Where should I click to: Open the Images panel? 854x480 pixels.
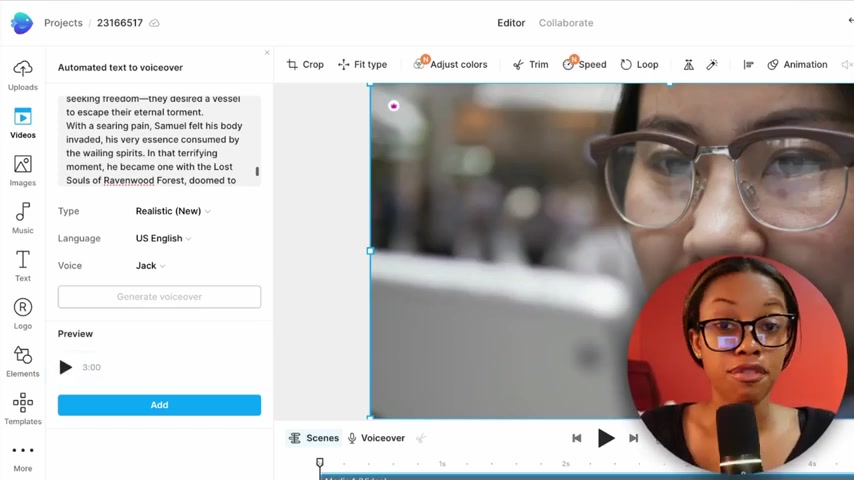click(x=22, y=171)
